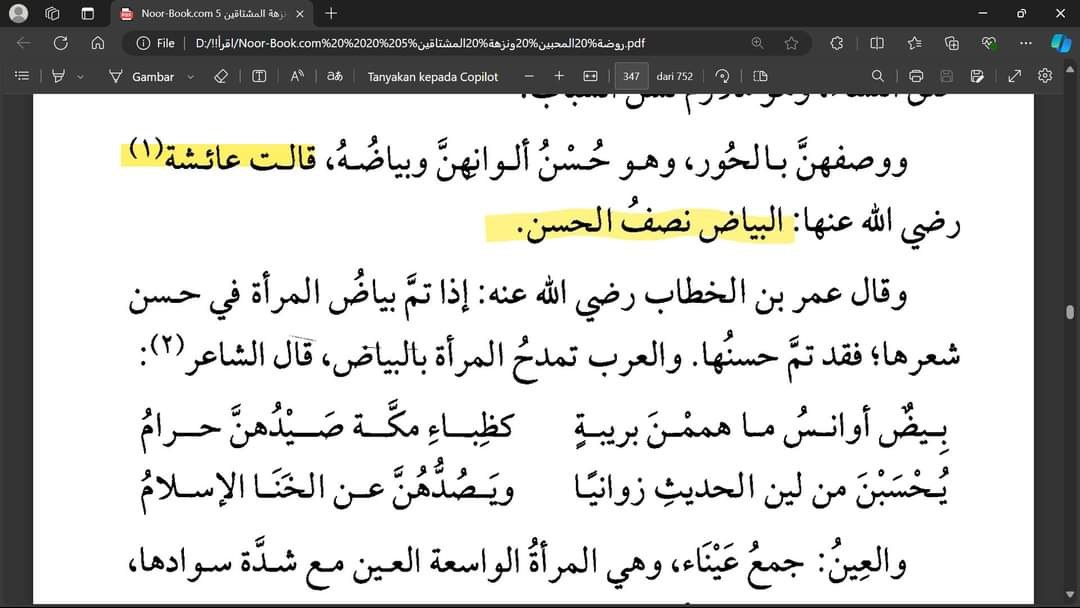Open the Edge profile avatar

[19, 13]
